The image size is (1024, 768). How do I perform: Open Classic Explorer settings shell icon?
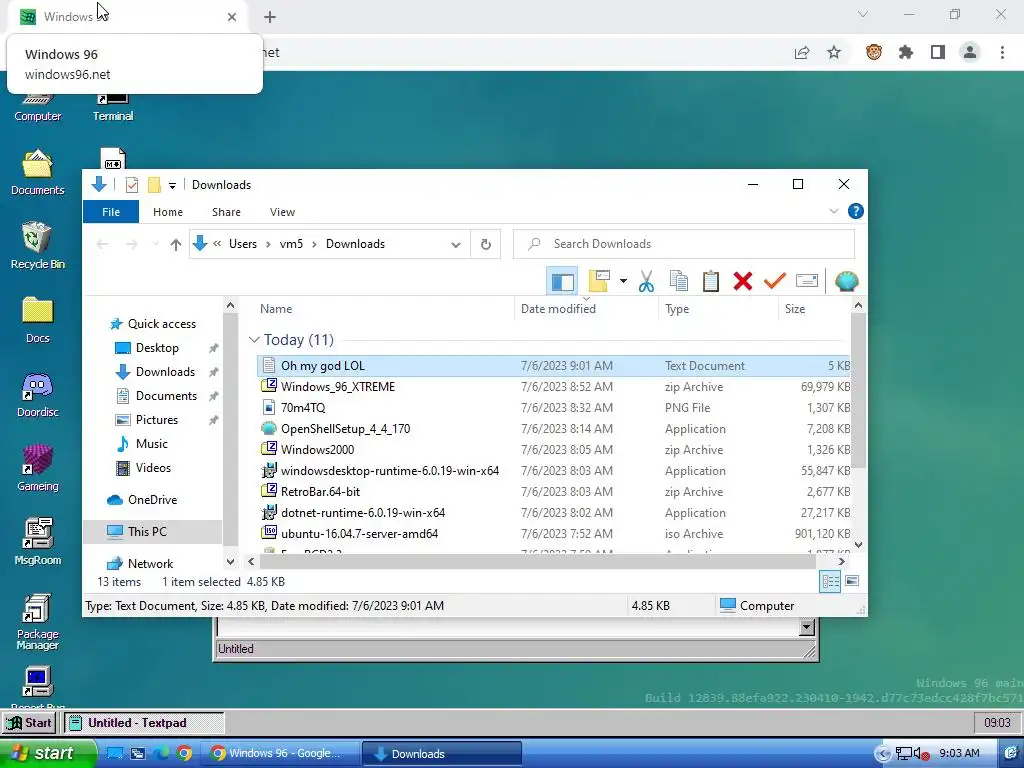[x=846, y=281]
